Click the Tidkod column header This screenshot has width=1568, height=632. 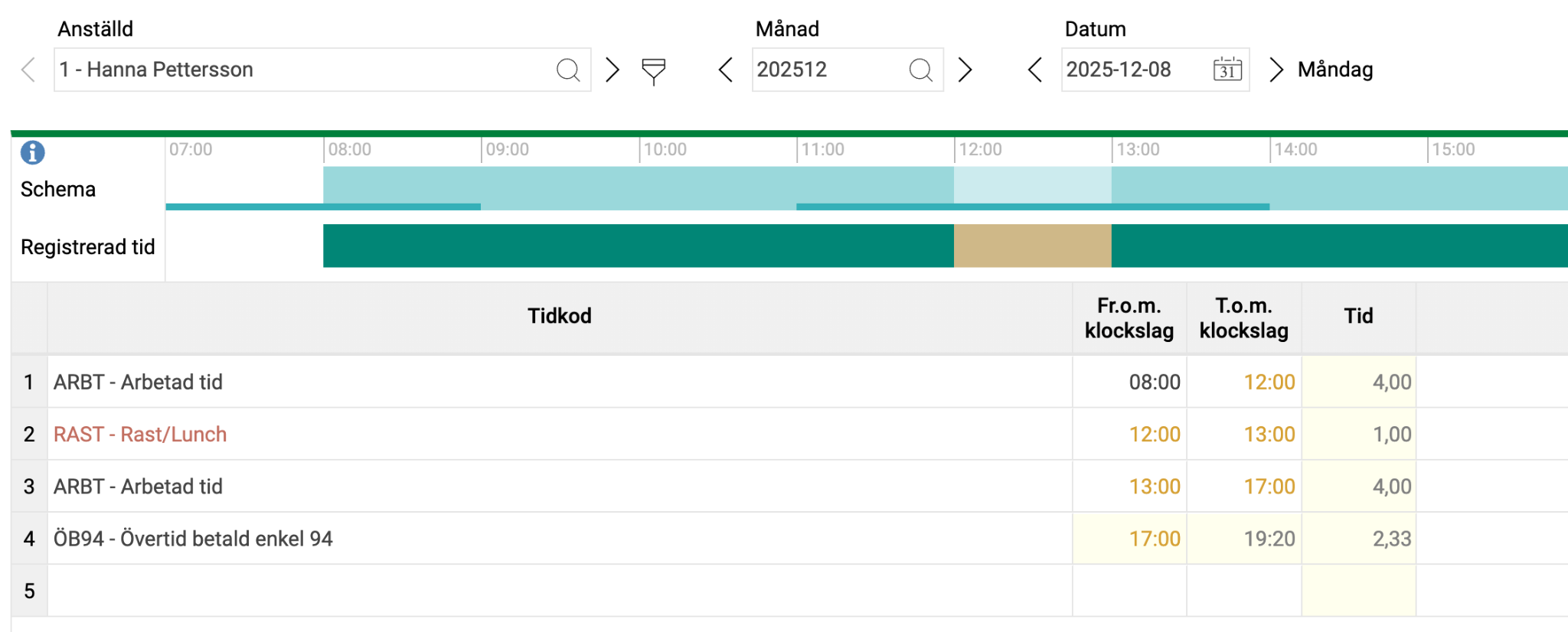(559, 316)
